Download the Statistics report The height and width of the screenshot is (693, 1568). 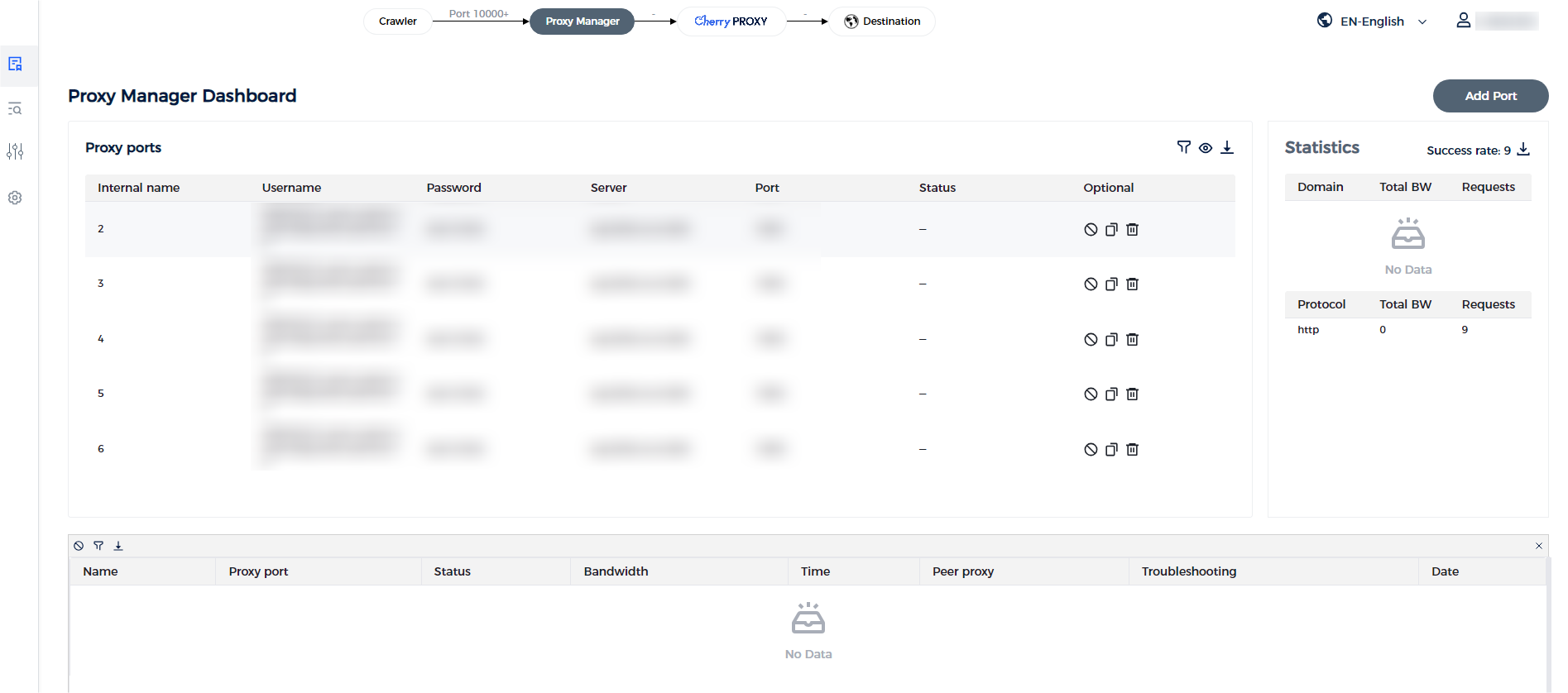click(1523, 150)
